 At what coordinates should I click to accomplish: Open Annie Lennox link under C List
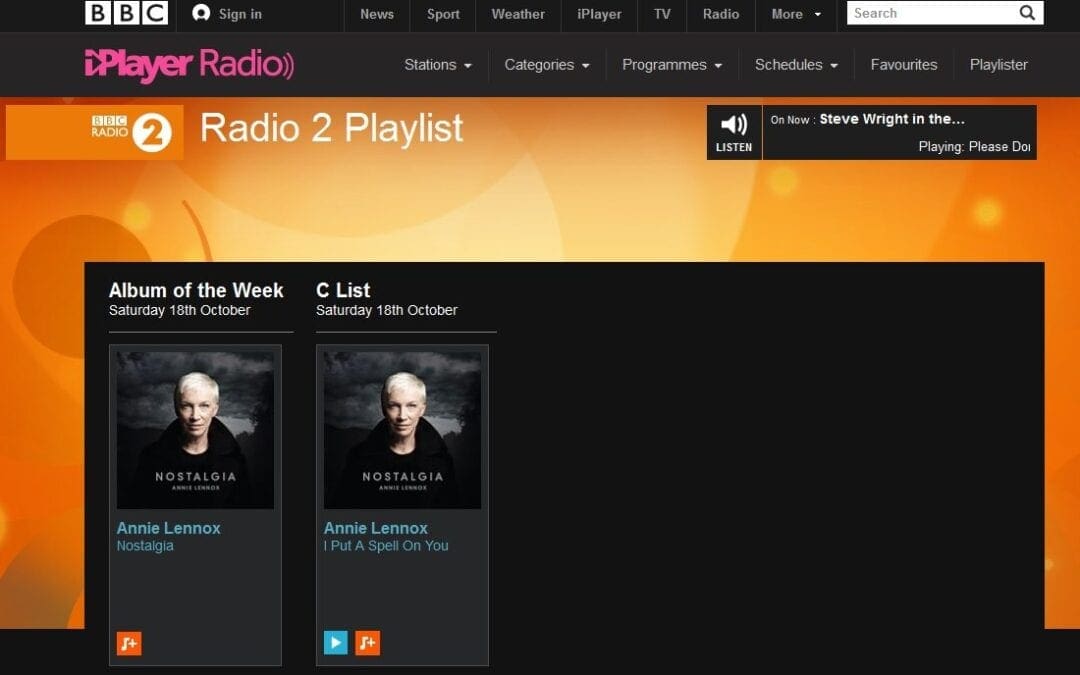[x=375, y=528]
